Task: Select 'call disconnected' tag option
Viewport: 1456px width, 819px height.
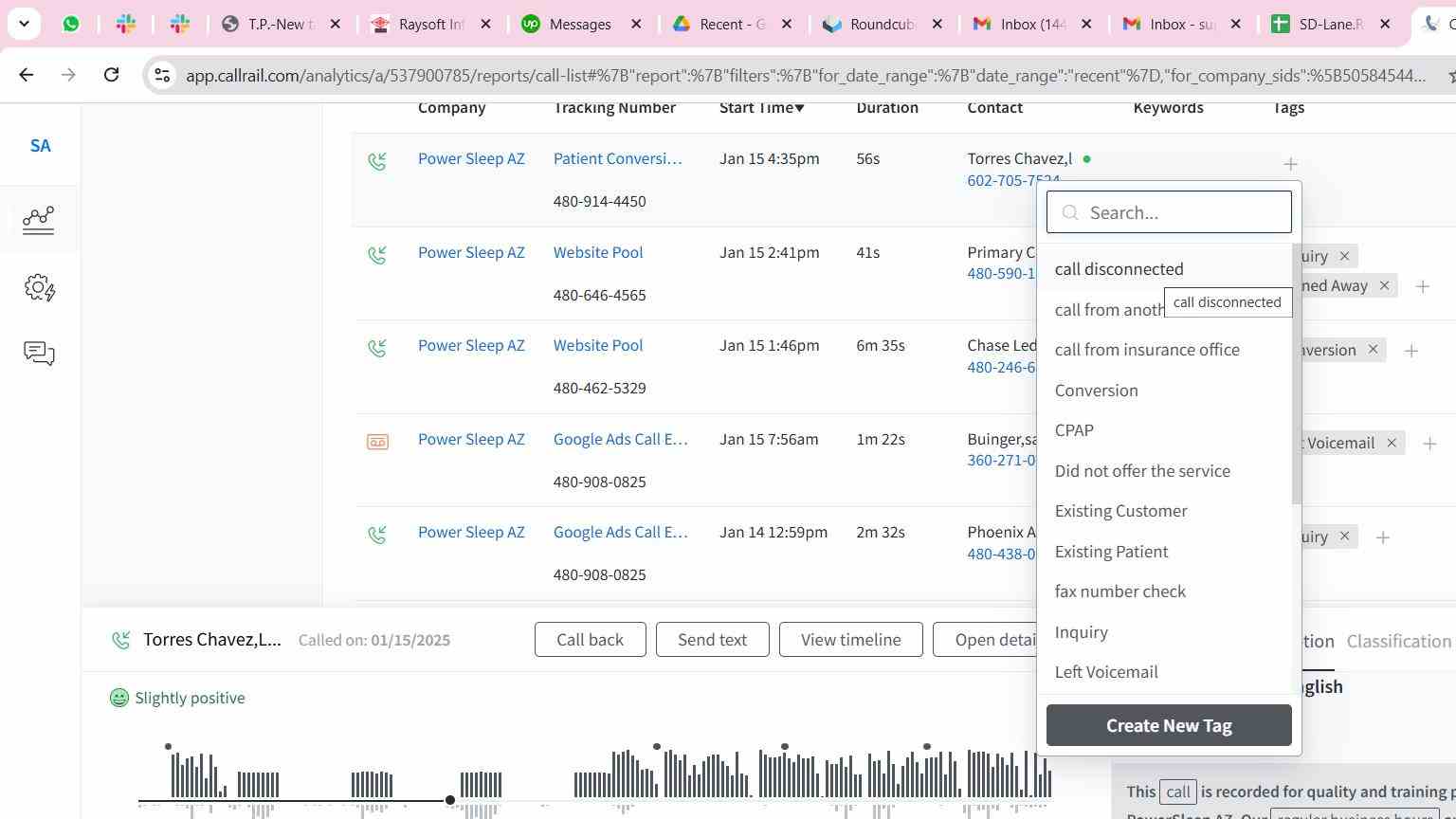Action: (1119, 269)
